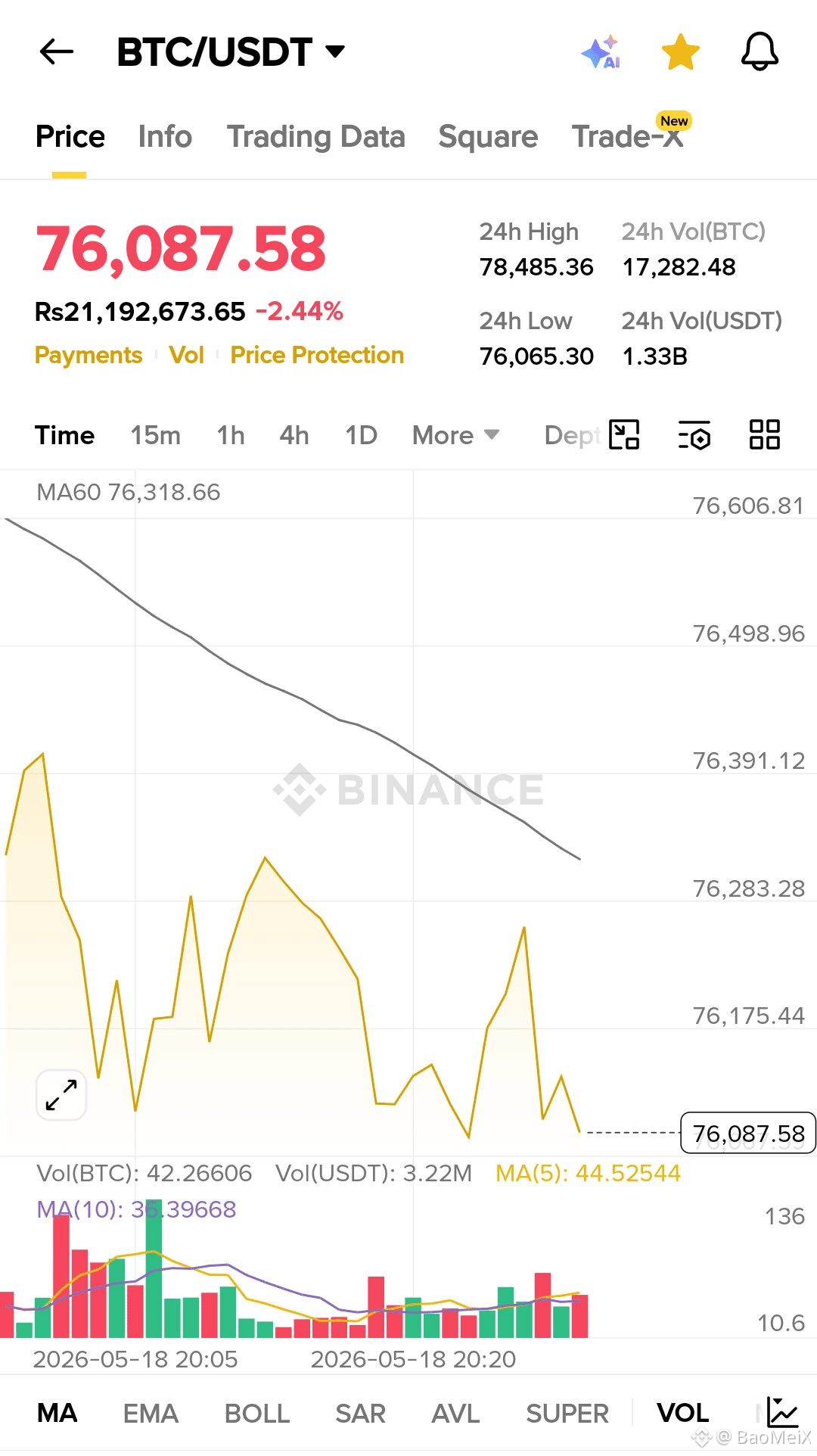817x1456 pixels.
Task: Tap the 24h Low value 76,065.30
Action: coord(536,356)
